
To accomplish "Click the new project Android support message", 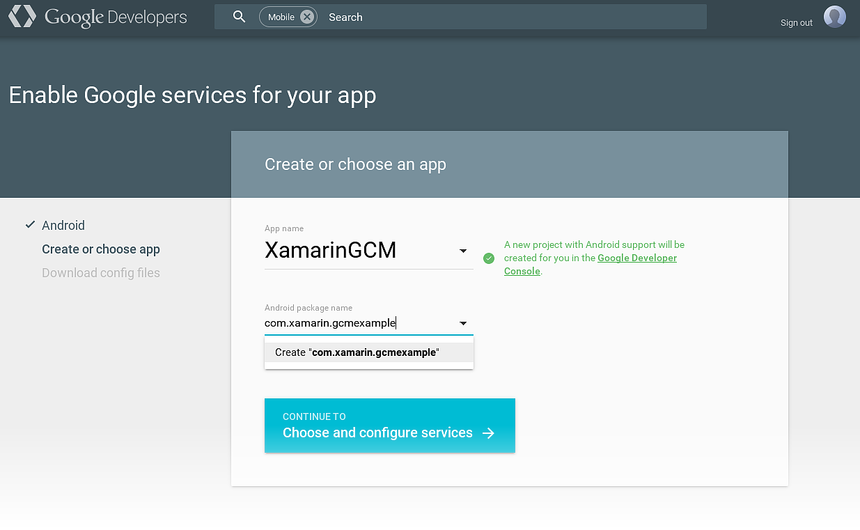I will [594, 258].
